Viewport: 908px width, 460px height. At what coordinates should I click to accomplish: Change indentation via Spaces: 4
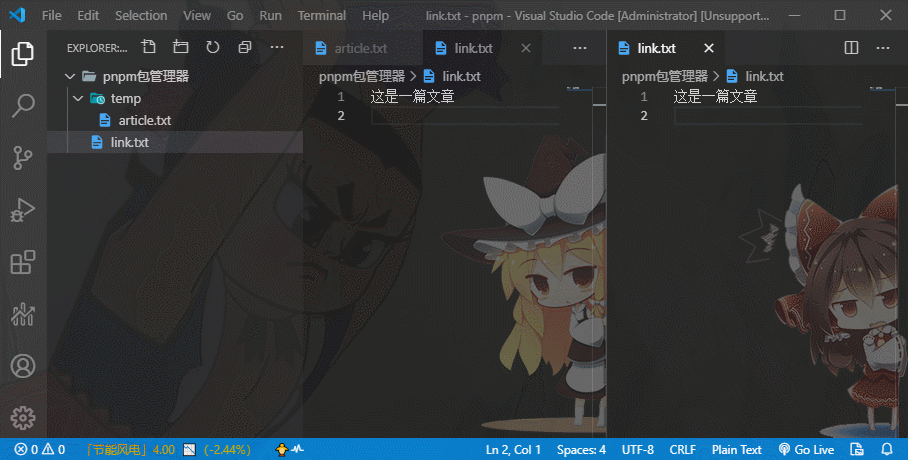click(x=581, y=450)
